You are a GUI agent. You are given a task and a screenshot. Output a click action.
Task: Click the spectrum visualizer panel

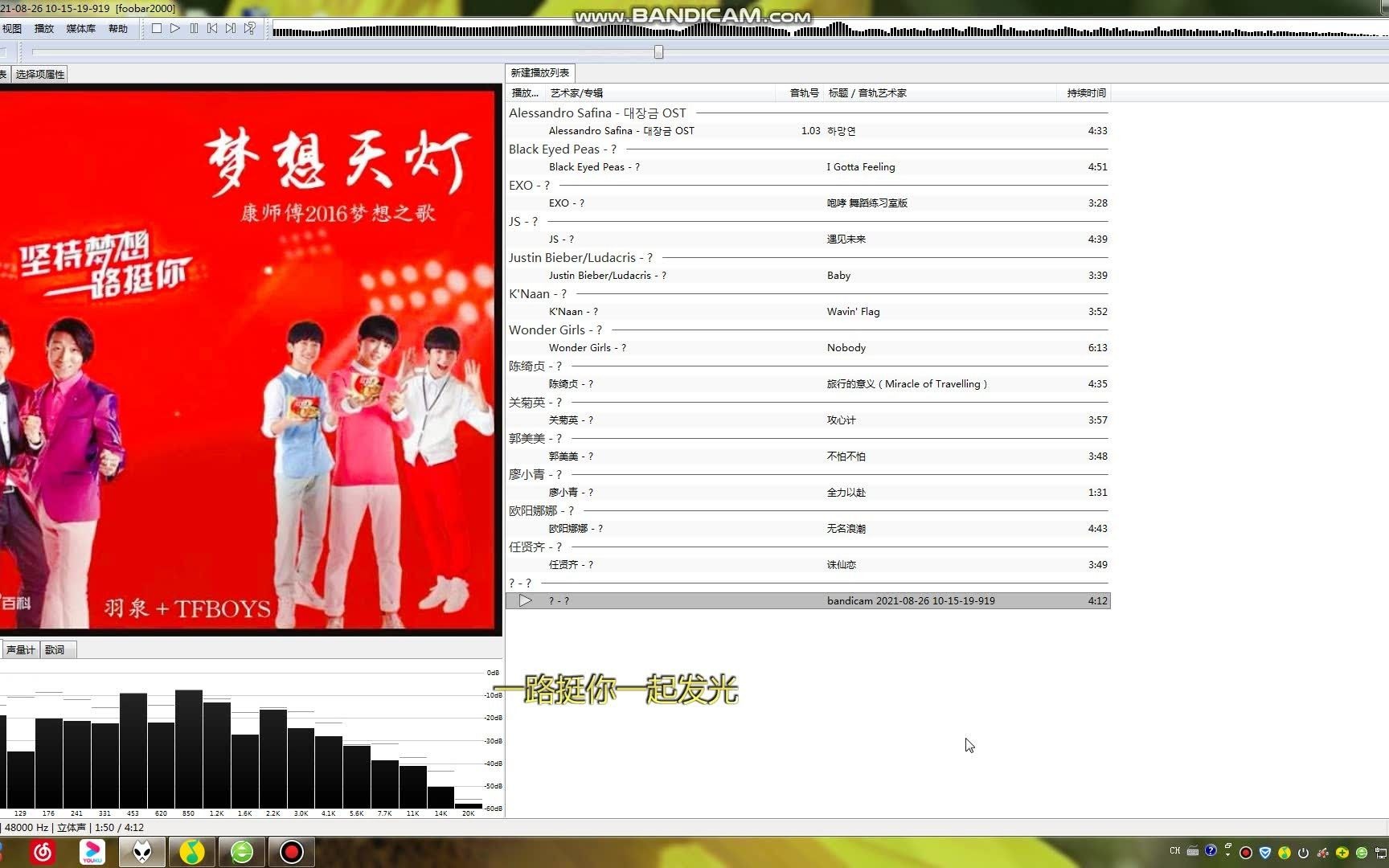click(251, 739)
